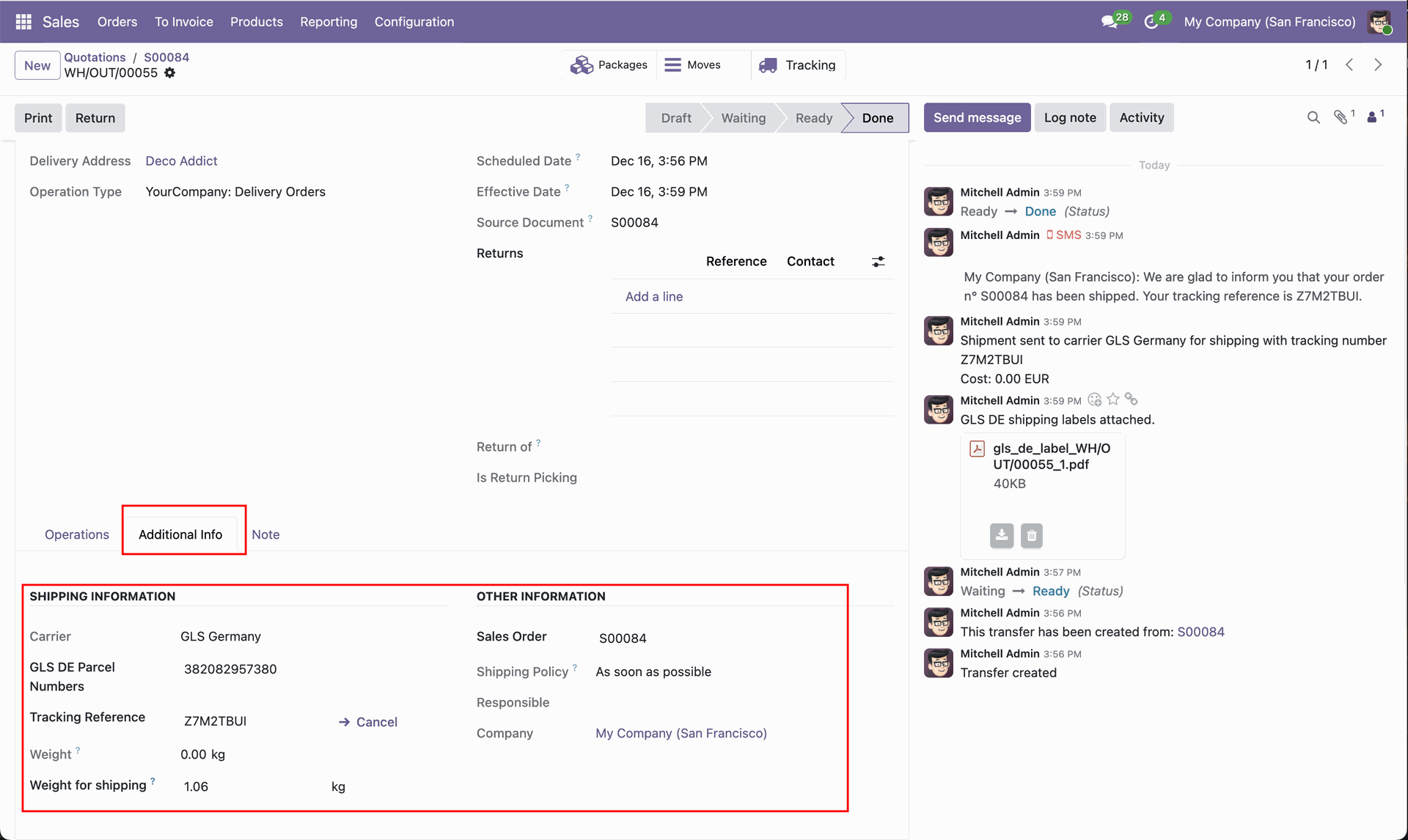Download the gls_de_label PDF attachment
Image resolution: width=1408 pixels, height=840 pixels.
[1002, 535]
